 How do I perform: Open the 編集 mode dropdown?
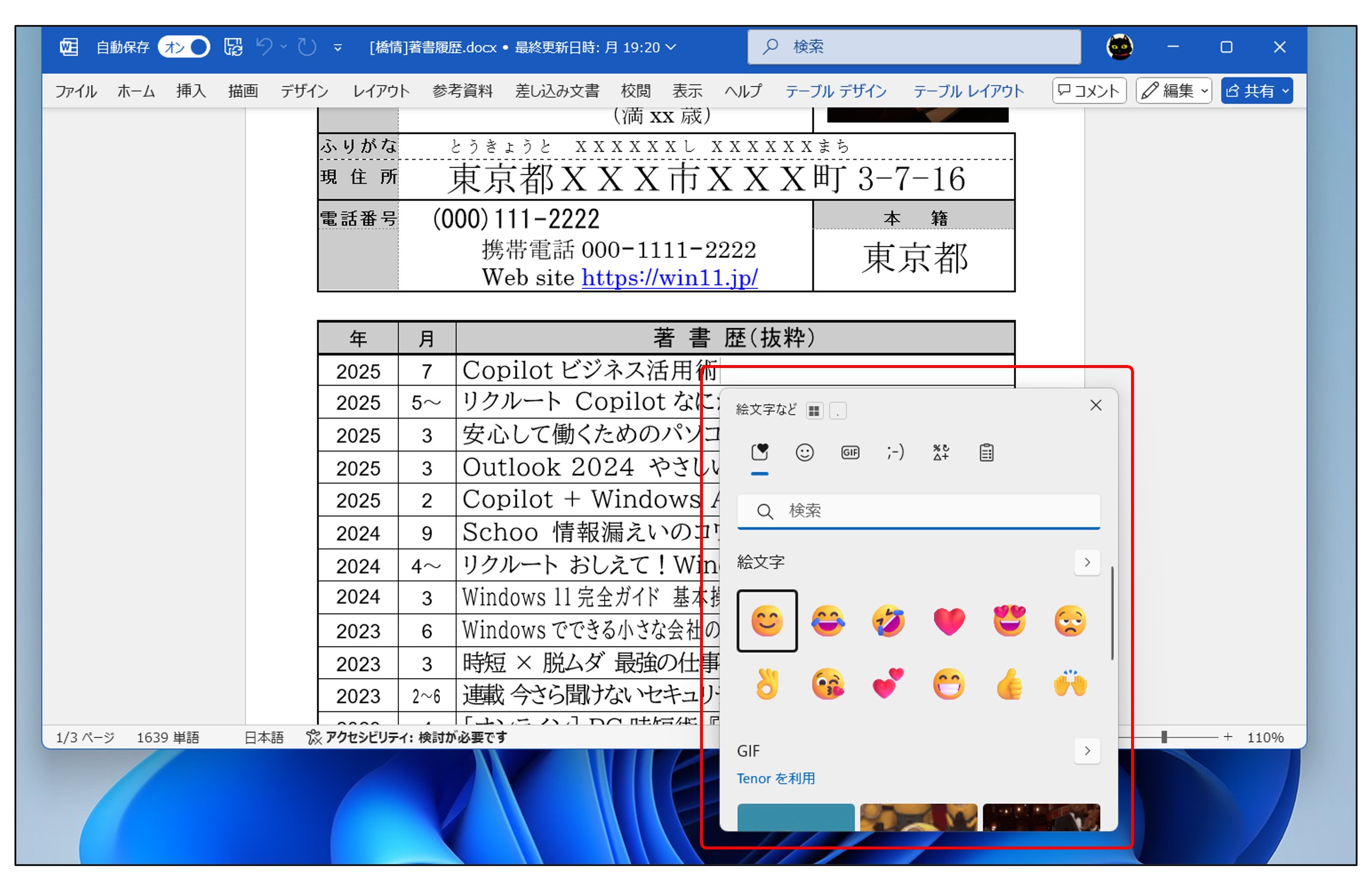tap(1174, 91)
